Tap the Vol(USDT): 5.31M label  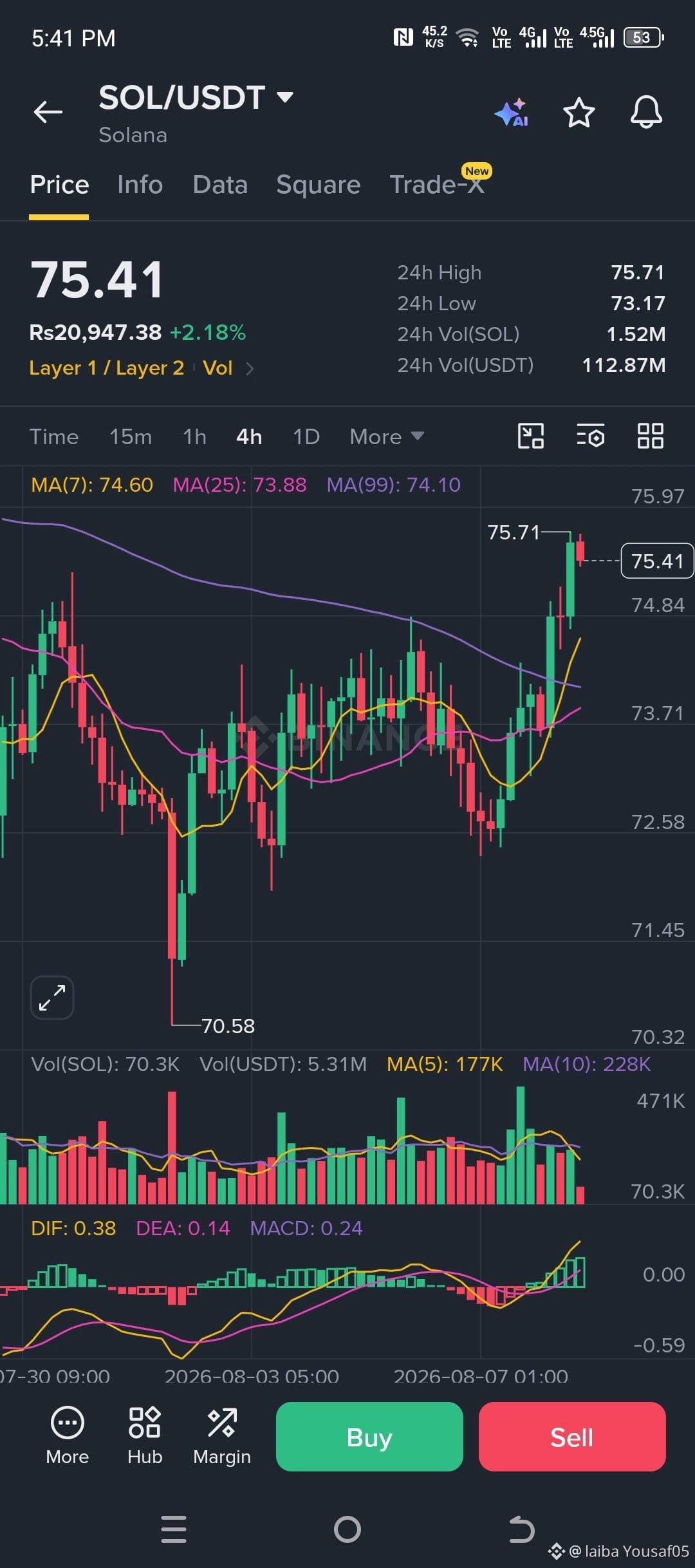coord(283,1064)
